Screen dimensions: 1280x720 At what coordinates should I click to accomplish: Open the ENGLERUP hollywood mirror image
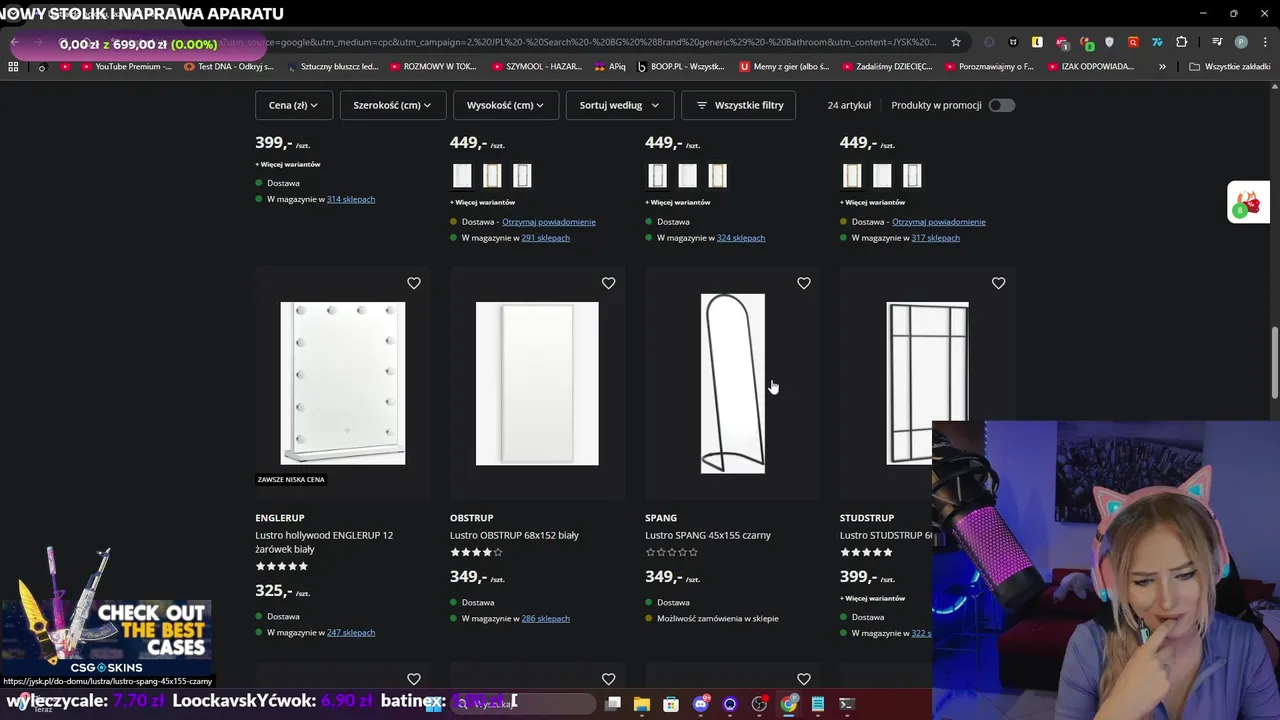coord(343,383)
